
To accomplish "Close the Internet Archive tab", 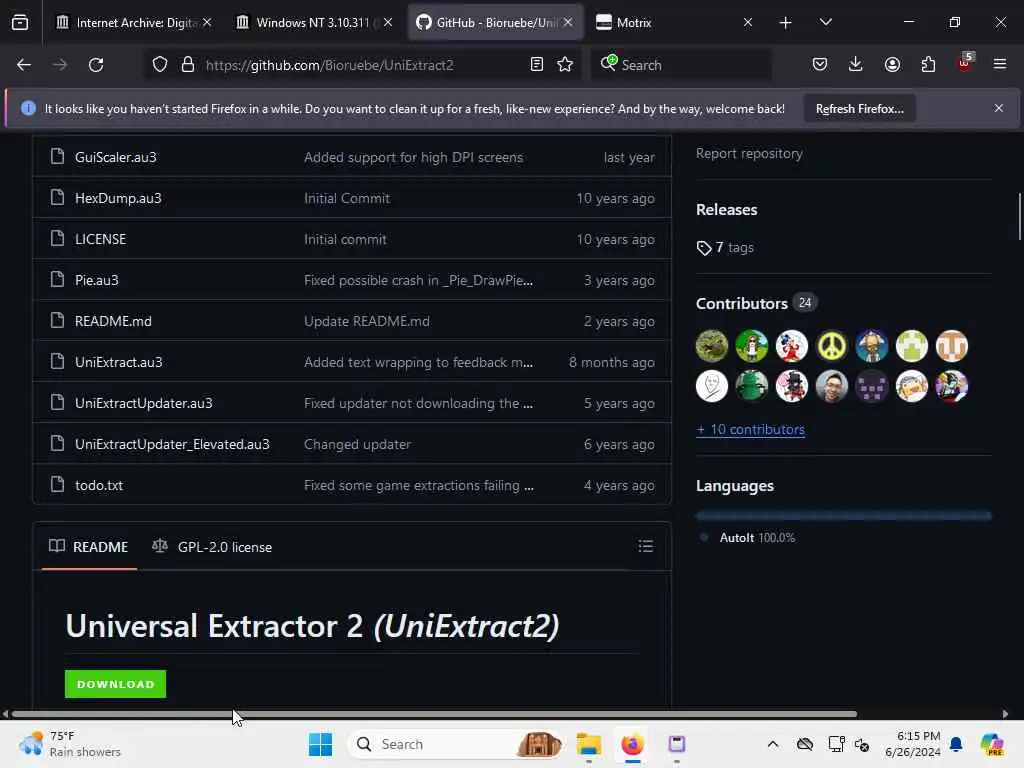I will pyautogui.click(x=207, y=22).
